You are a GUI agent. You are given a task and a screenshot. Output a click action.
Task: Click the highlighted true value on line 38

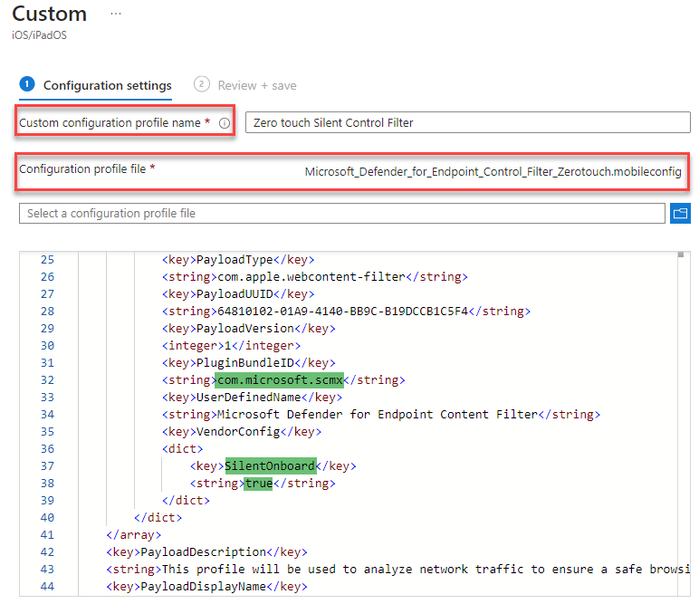coord(259,483)
